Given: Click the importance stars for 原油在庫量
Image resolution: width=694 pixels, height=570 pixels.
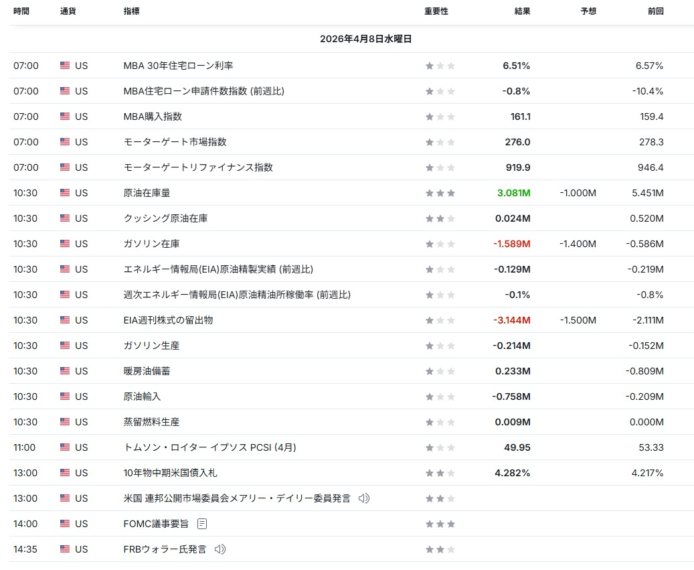Looking at the screenshot, I should 440,193.
